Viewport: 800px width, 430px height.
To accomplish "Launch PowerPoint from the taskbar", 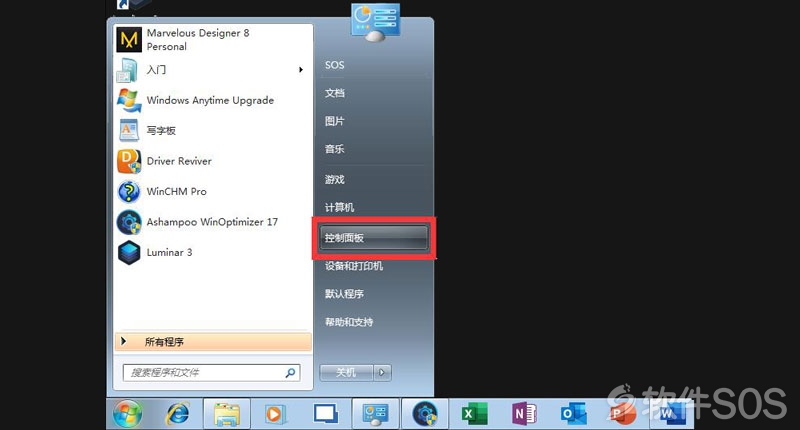I will pyautogui.click(x=623, y=414).
